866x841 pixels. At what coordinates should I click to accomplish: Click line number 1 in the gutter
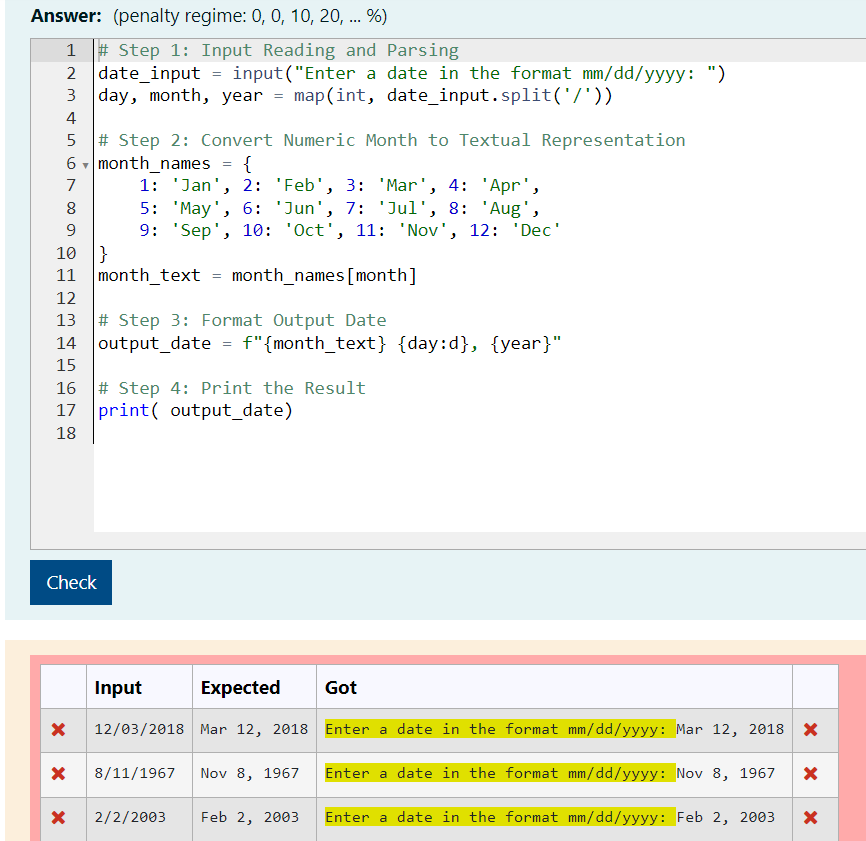point(71,51)
